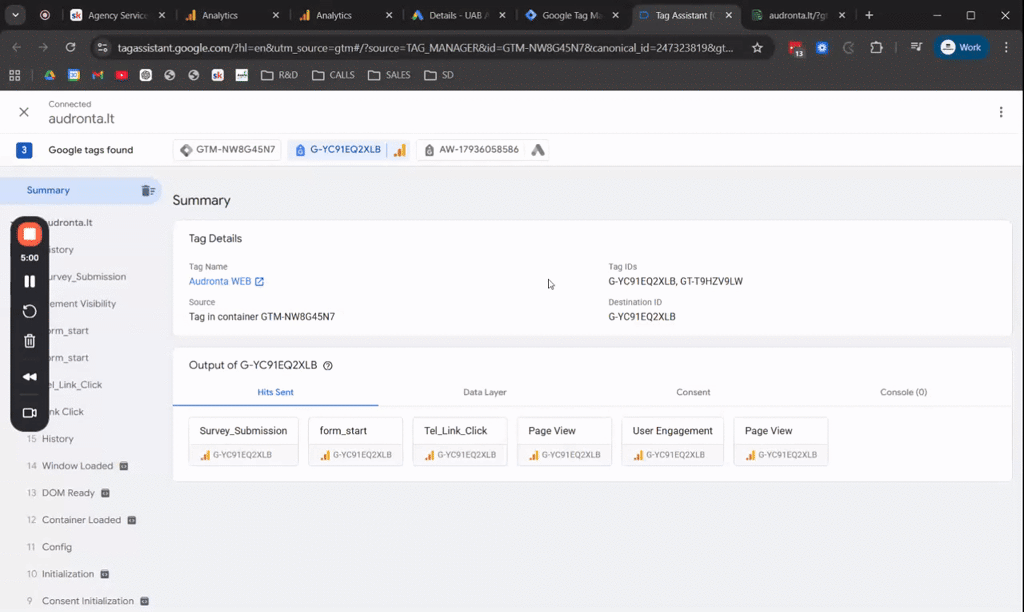Open the Extensions puzzle icon

(876, 47)
